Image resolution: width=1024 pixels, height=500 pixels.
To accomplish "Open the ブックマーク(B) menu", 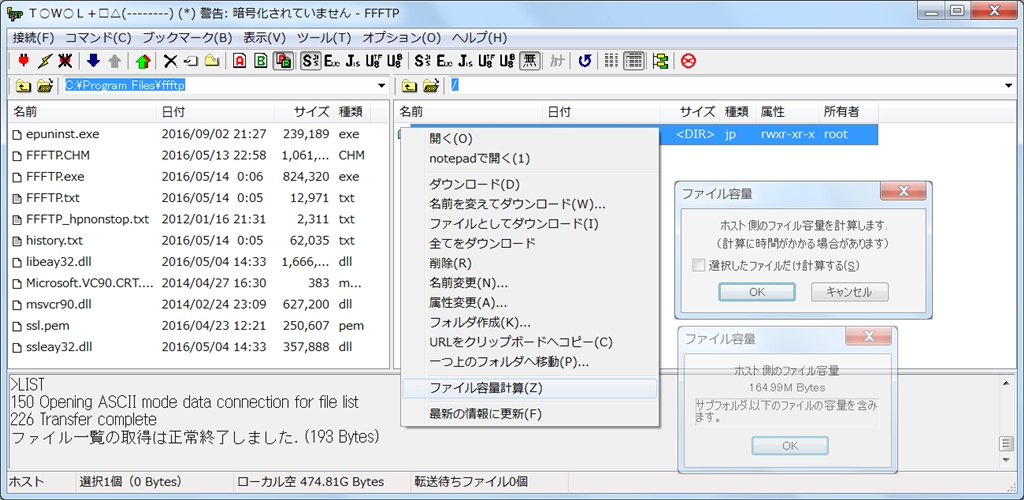I will [x=187, y=38].
